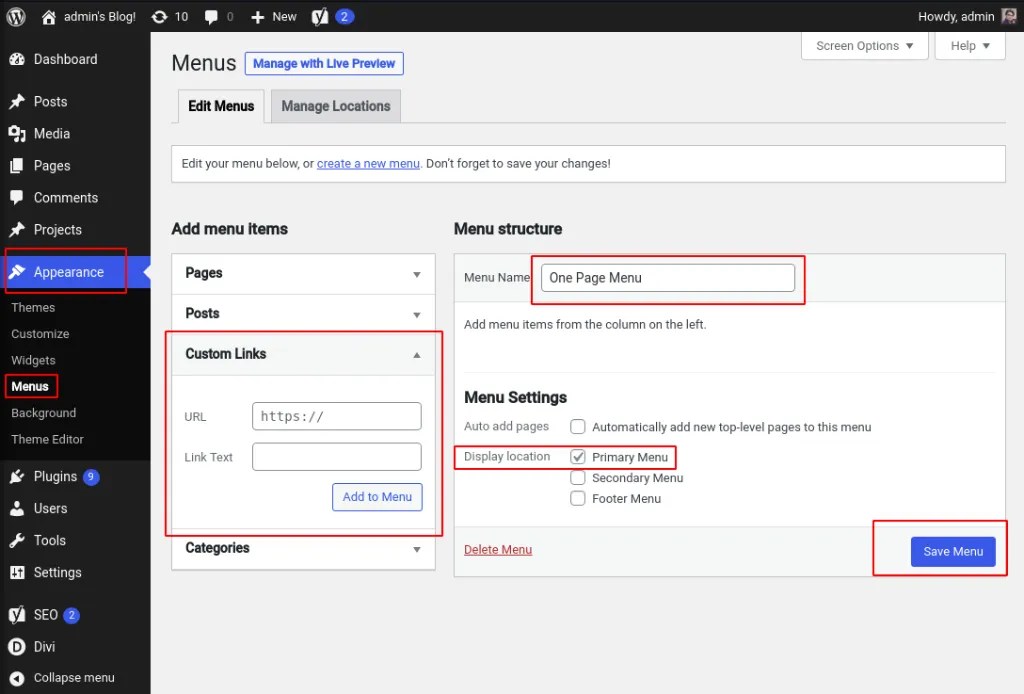Enable the Secondary Menu display location

click(578, 478)
